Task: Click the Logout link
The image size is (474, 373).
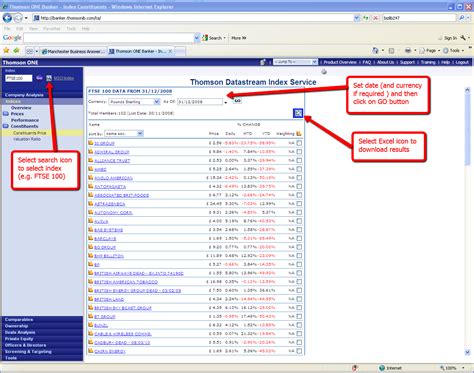Action: pyautogui.click(x=462, y=62)
